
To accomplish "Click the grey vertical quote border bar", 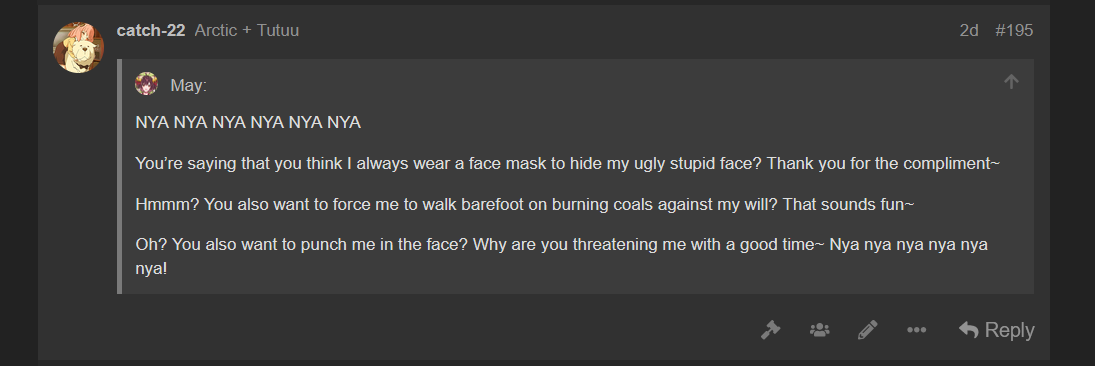I will pyautogui.click(x=119, y=177).
